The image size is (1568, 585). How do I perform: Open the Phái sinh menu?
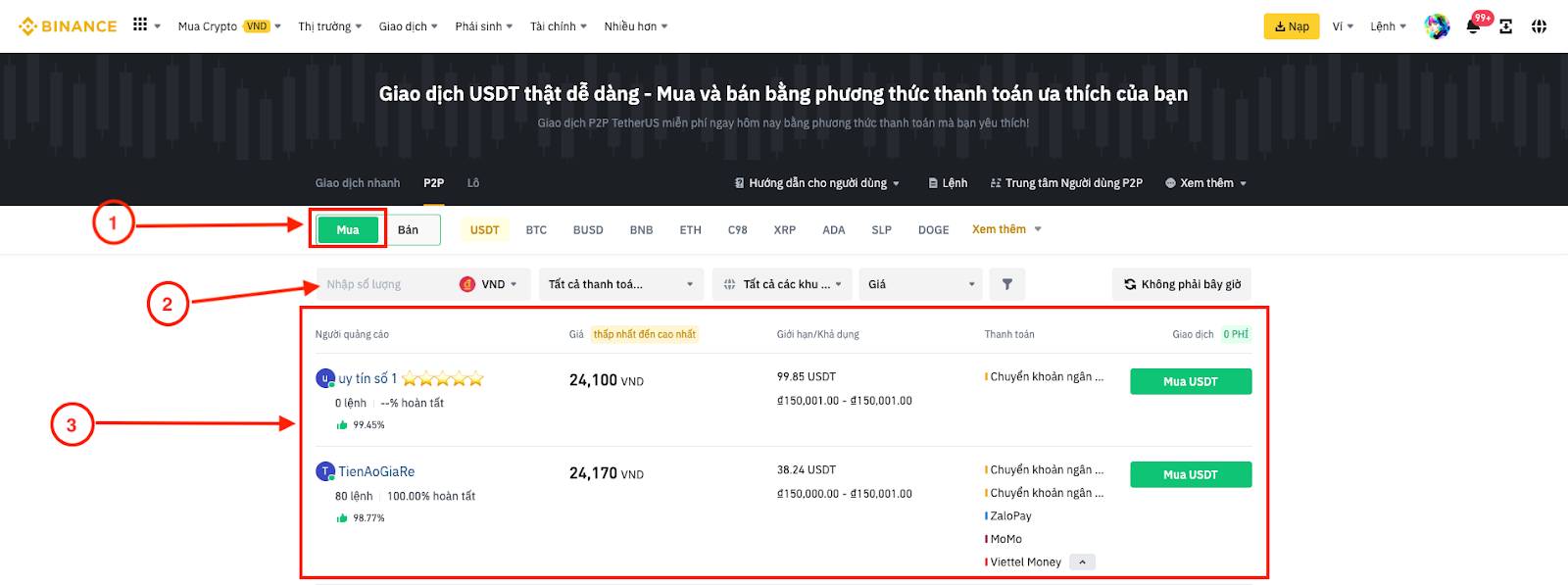[484, 26]
